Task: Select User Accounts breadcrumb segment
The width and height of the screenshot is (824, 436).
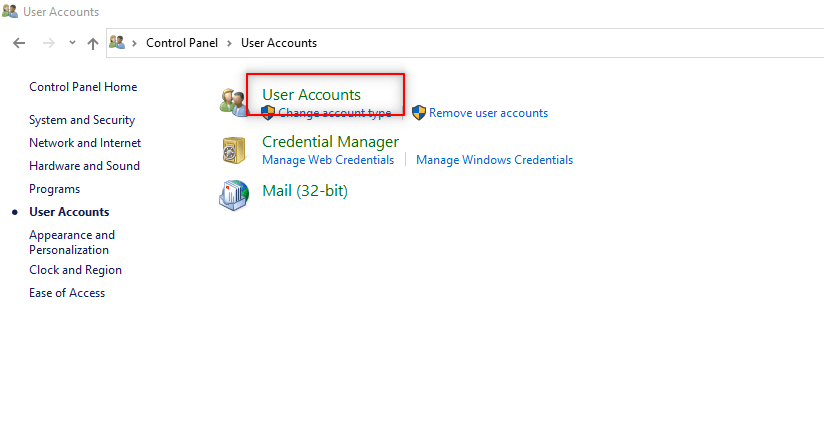Action: point(279,43)
